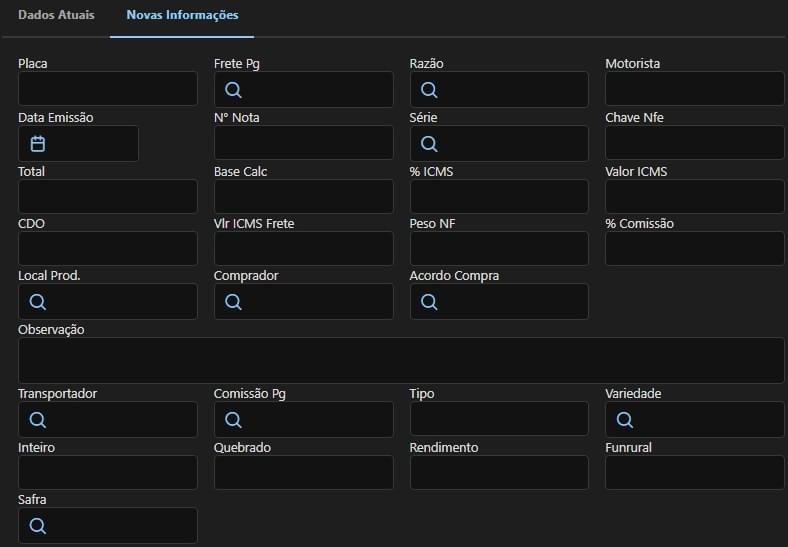The width and height of the screenshot is (788, 547).
Task: Click the lookup icon in Local Prod. field
Action: coord(38,302)
